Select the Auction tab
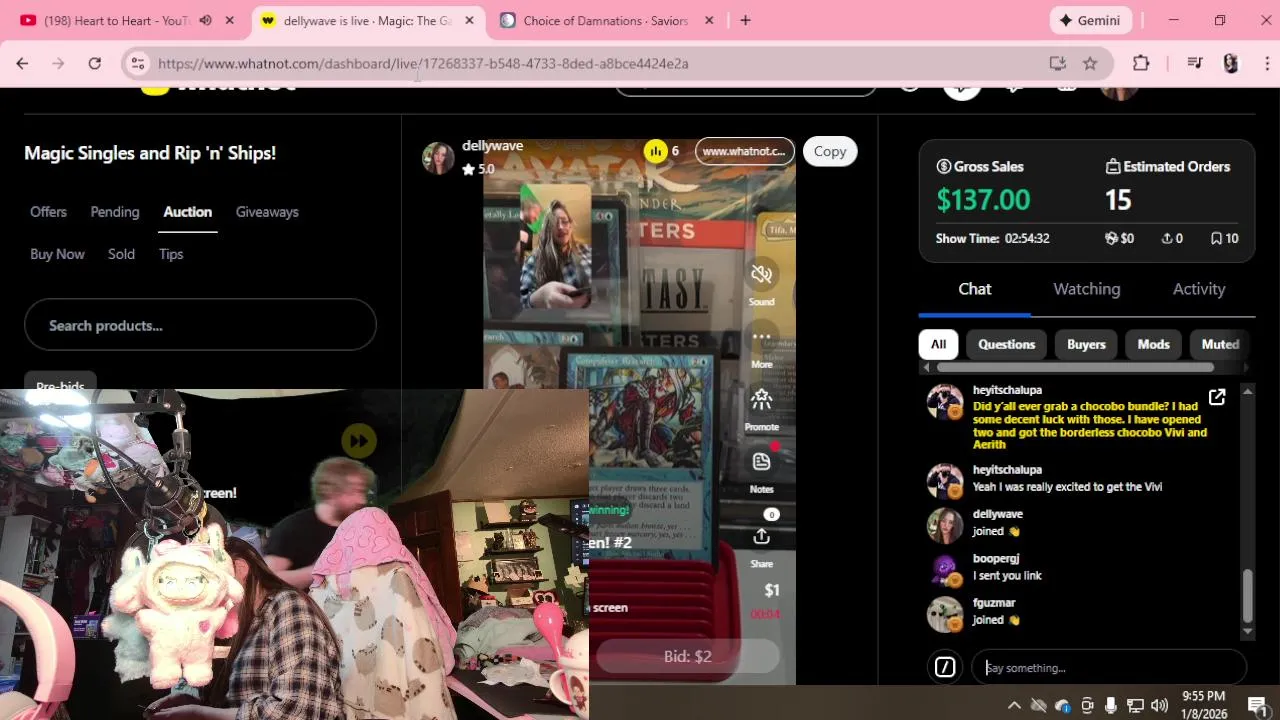The height and width of the screenshot is (720, 1280). click(188, 212)
